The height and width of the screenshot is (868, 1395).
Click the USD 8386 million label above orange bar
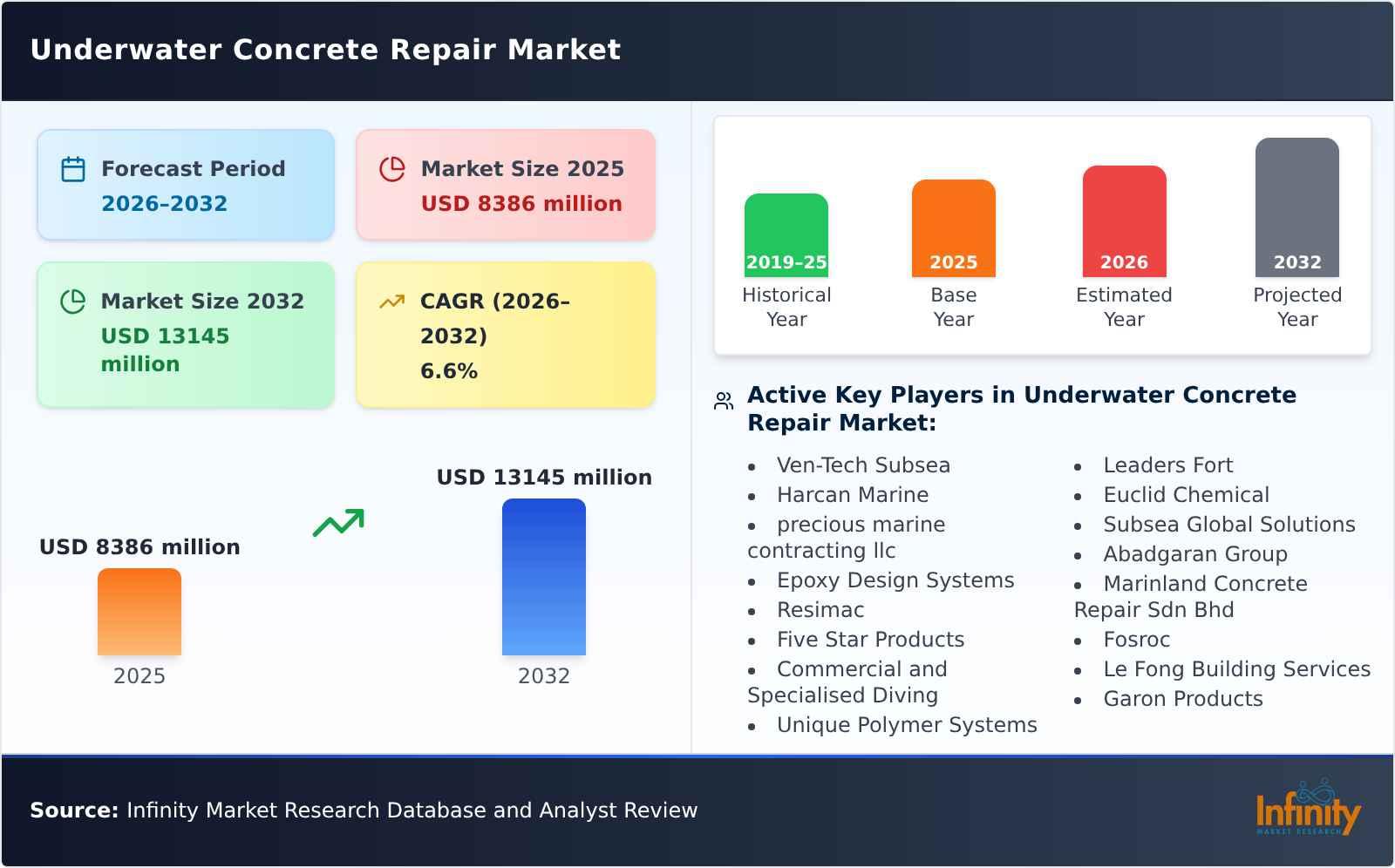[139, 547]
